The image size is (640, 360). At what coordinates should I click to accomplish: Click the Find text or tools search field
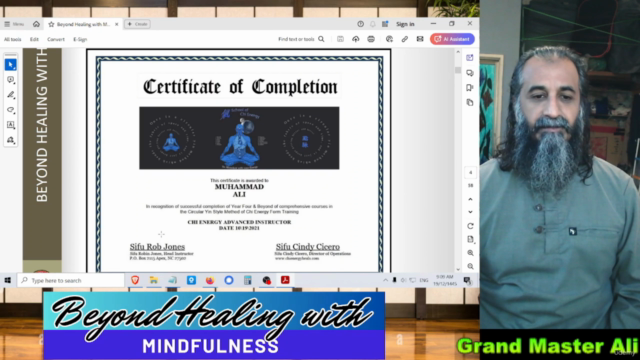tap(301, 39)
